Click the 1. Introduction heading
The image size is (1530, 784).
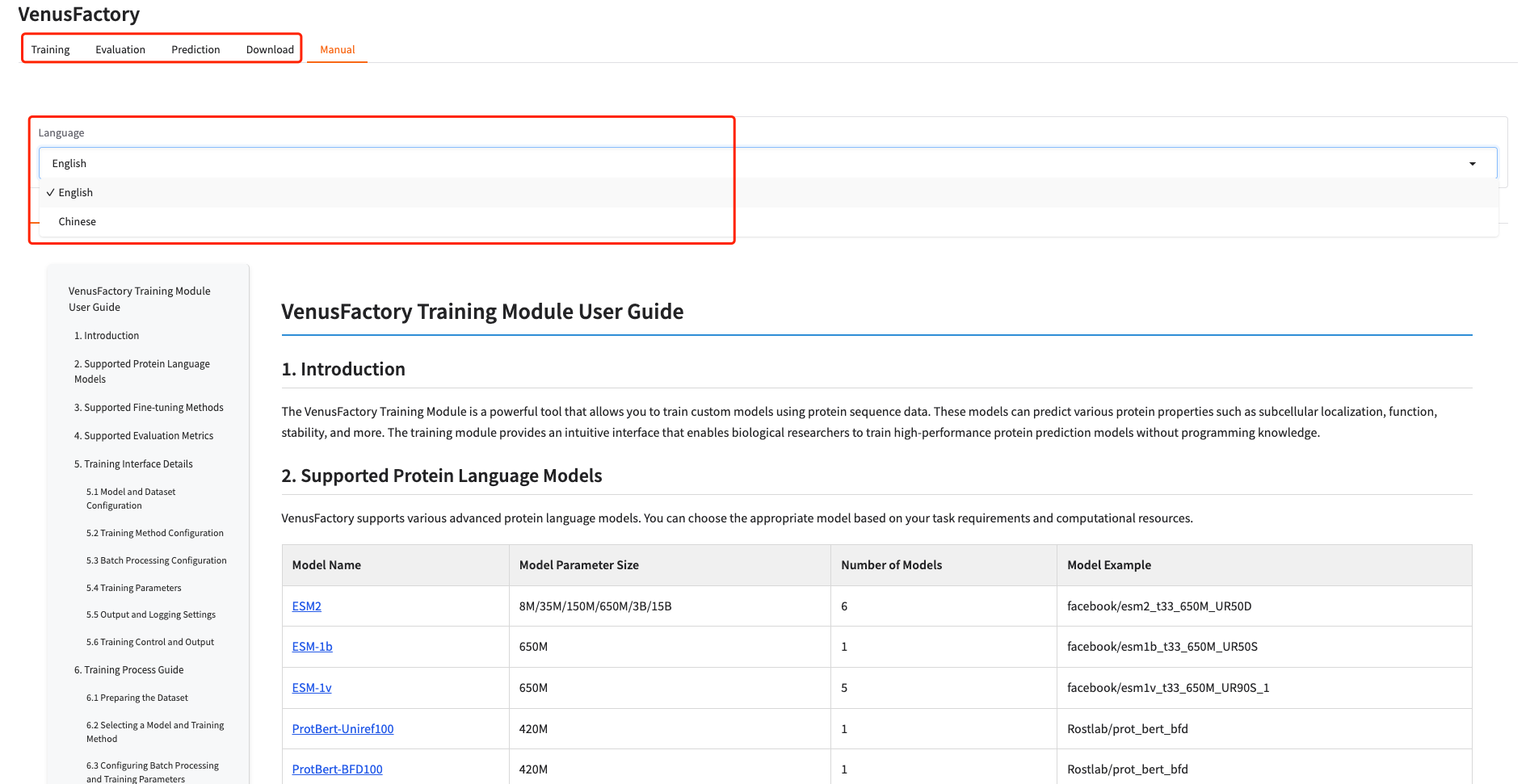343,369
